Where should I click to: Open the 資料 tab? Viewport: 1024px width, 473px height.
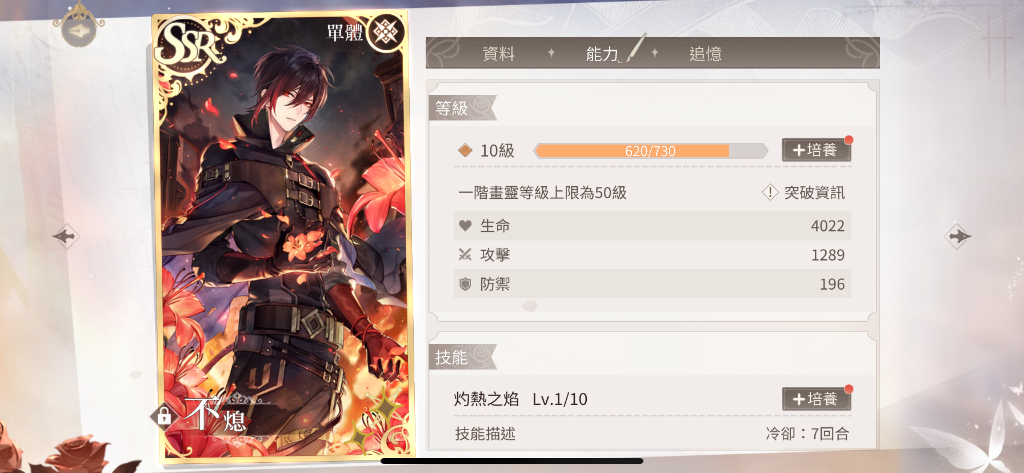[x=498, y=54]
